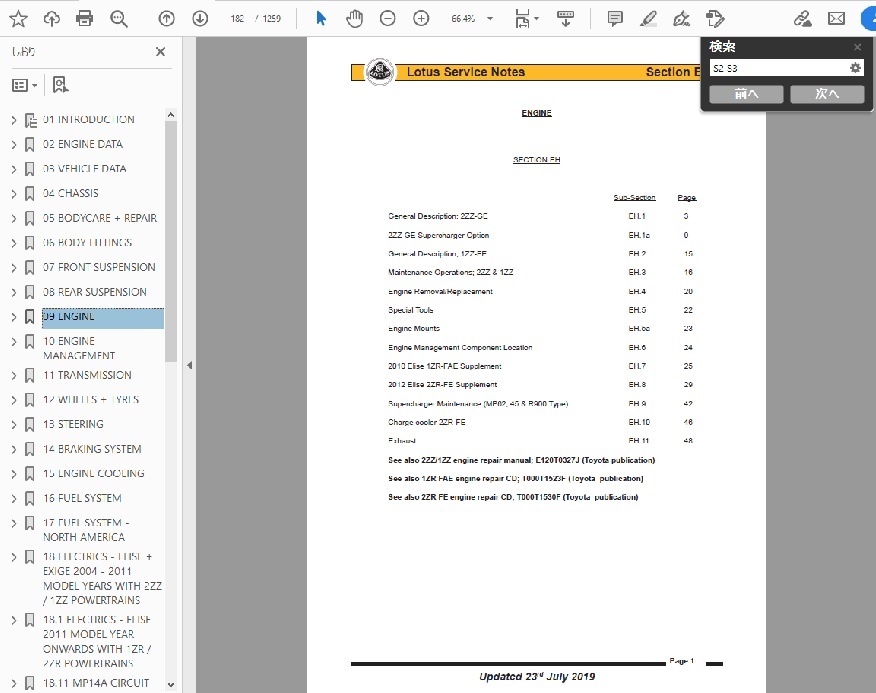Click "Special Tools" contents entry

pos(411,310)
